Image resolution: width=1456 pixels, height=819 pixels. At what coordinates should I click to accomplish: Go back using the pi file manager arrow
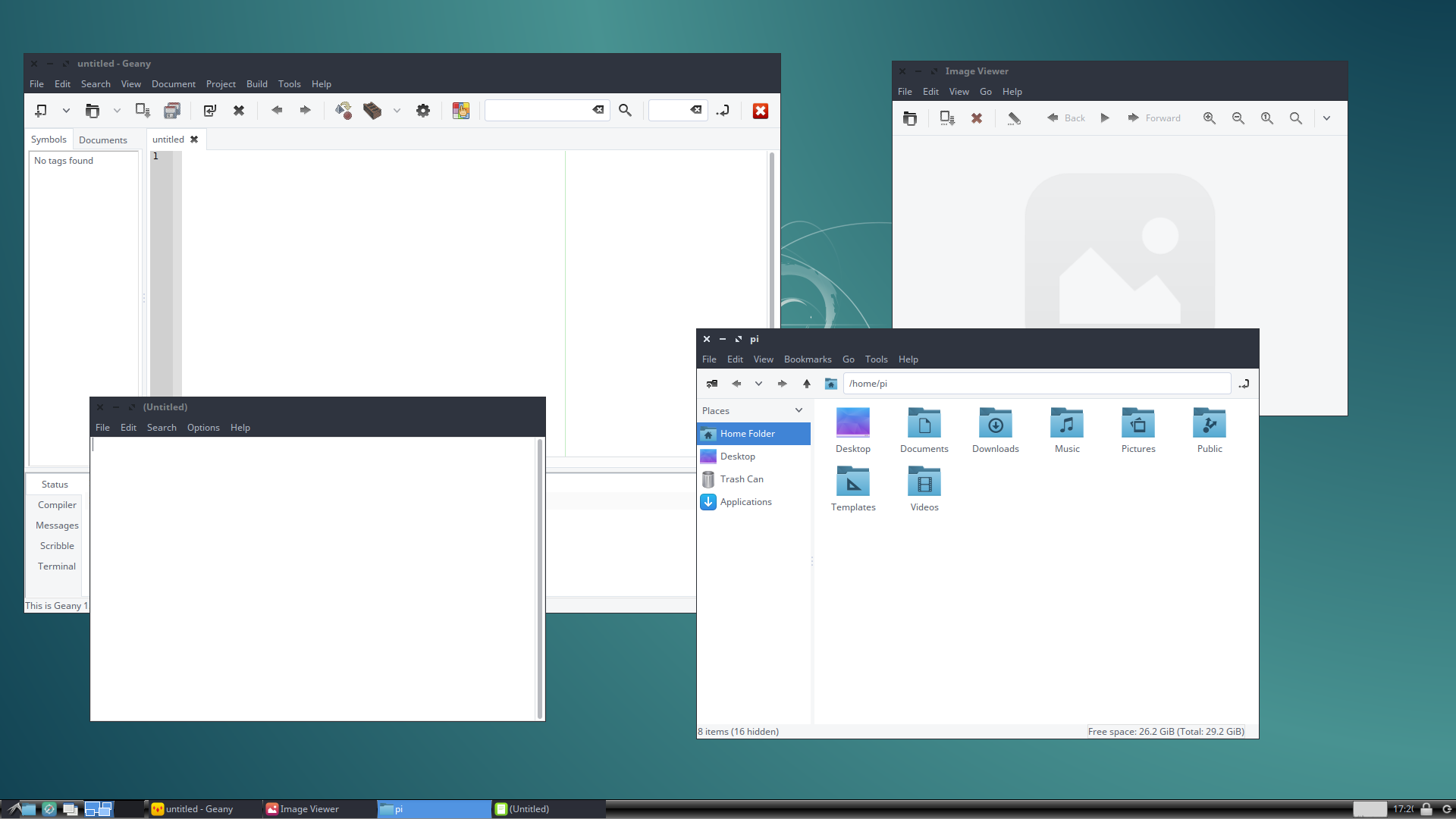point(736,384)
